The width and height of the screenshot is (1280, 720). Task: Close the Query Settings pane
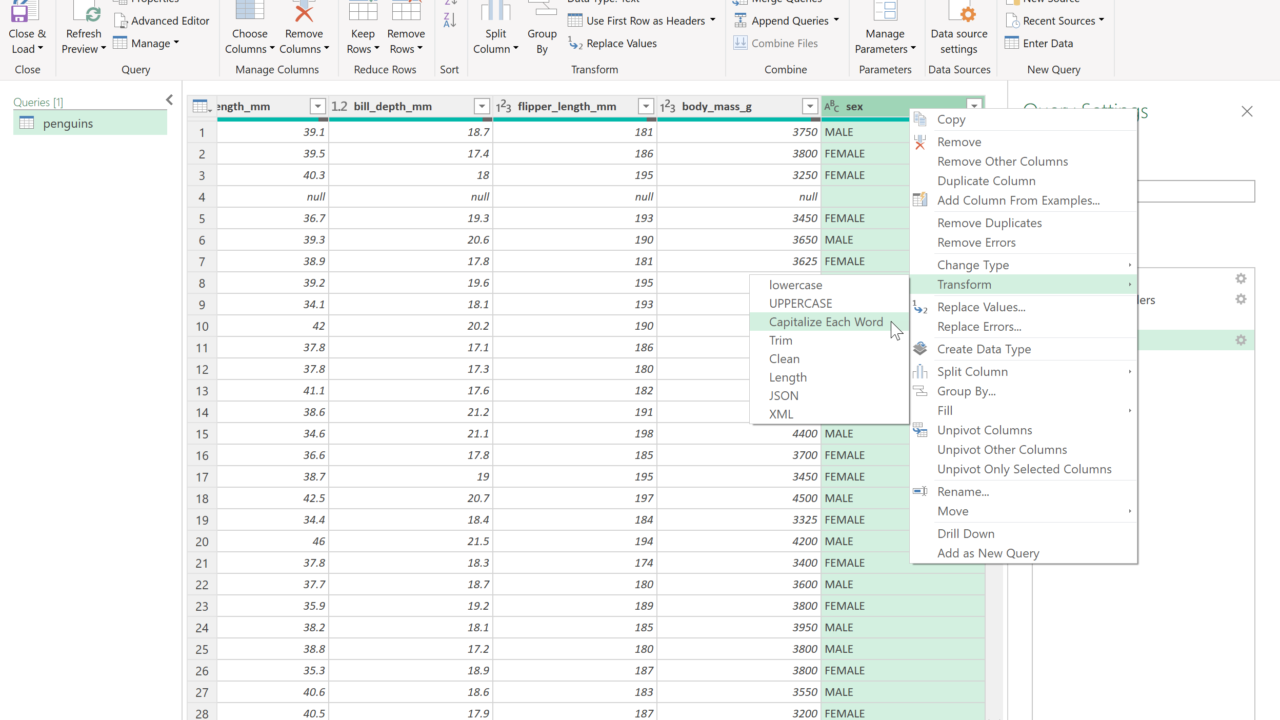(x=1247, y=111)
